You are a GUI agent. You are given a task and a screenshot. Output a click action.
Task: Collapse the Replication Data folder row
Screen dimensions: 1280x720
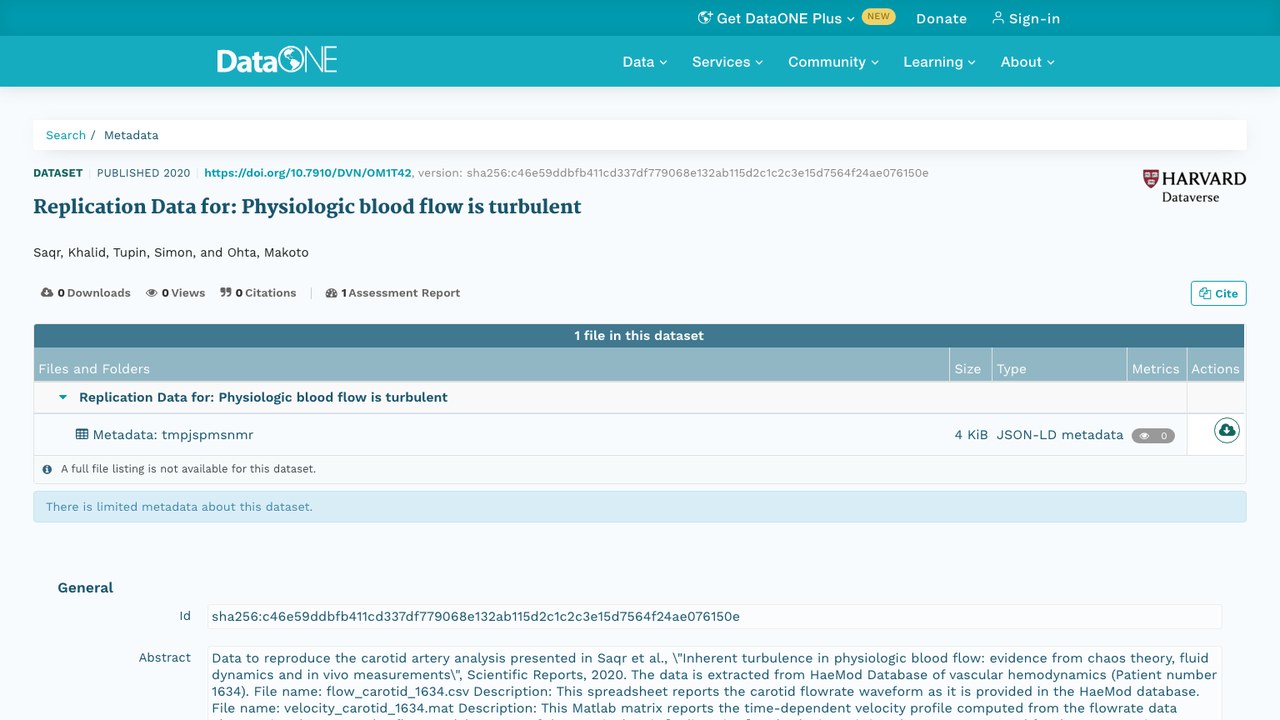(x=63, y=397)
